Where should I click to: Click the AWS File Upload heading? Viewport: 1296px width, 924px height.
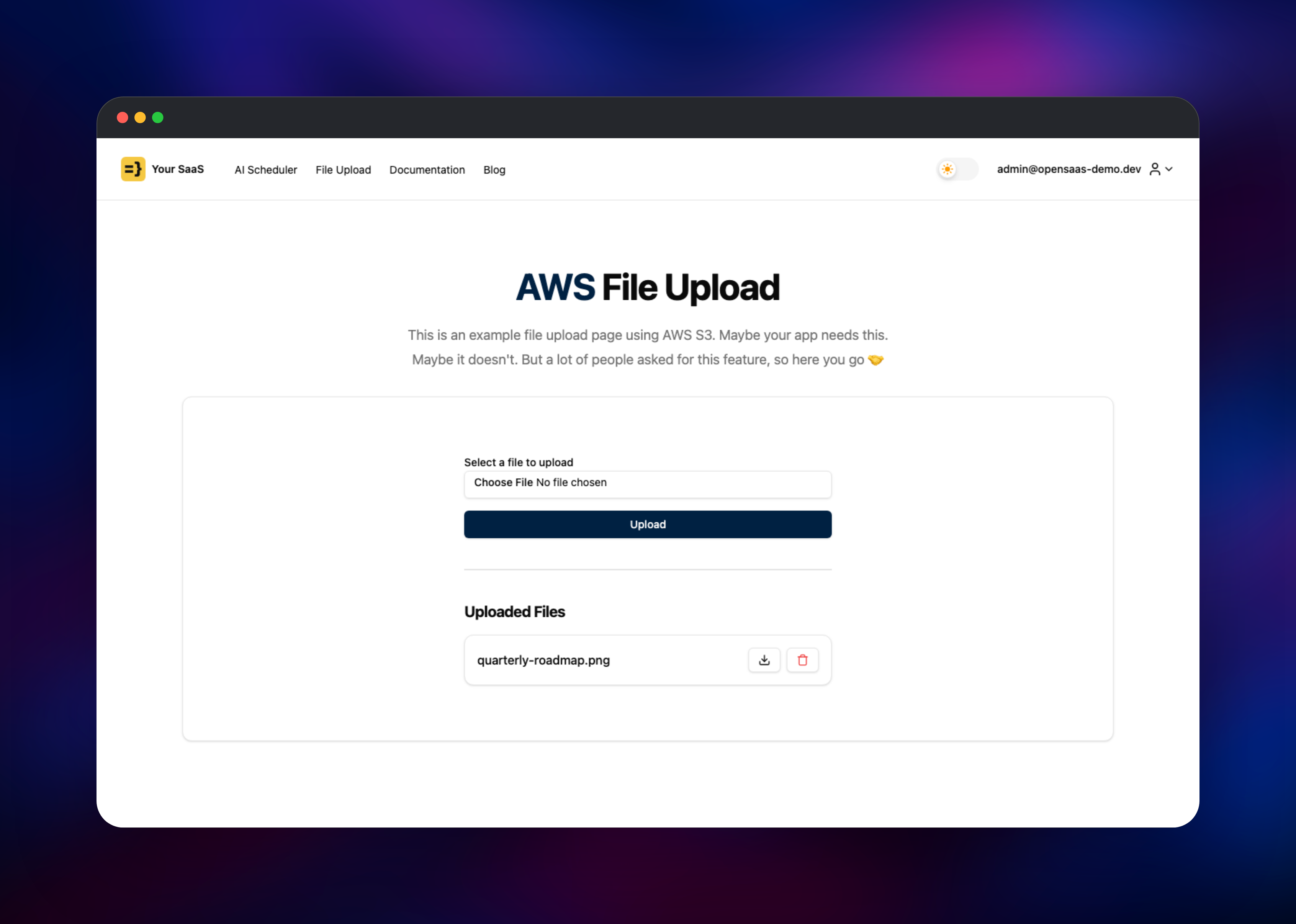coord(648,287)
